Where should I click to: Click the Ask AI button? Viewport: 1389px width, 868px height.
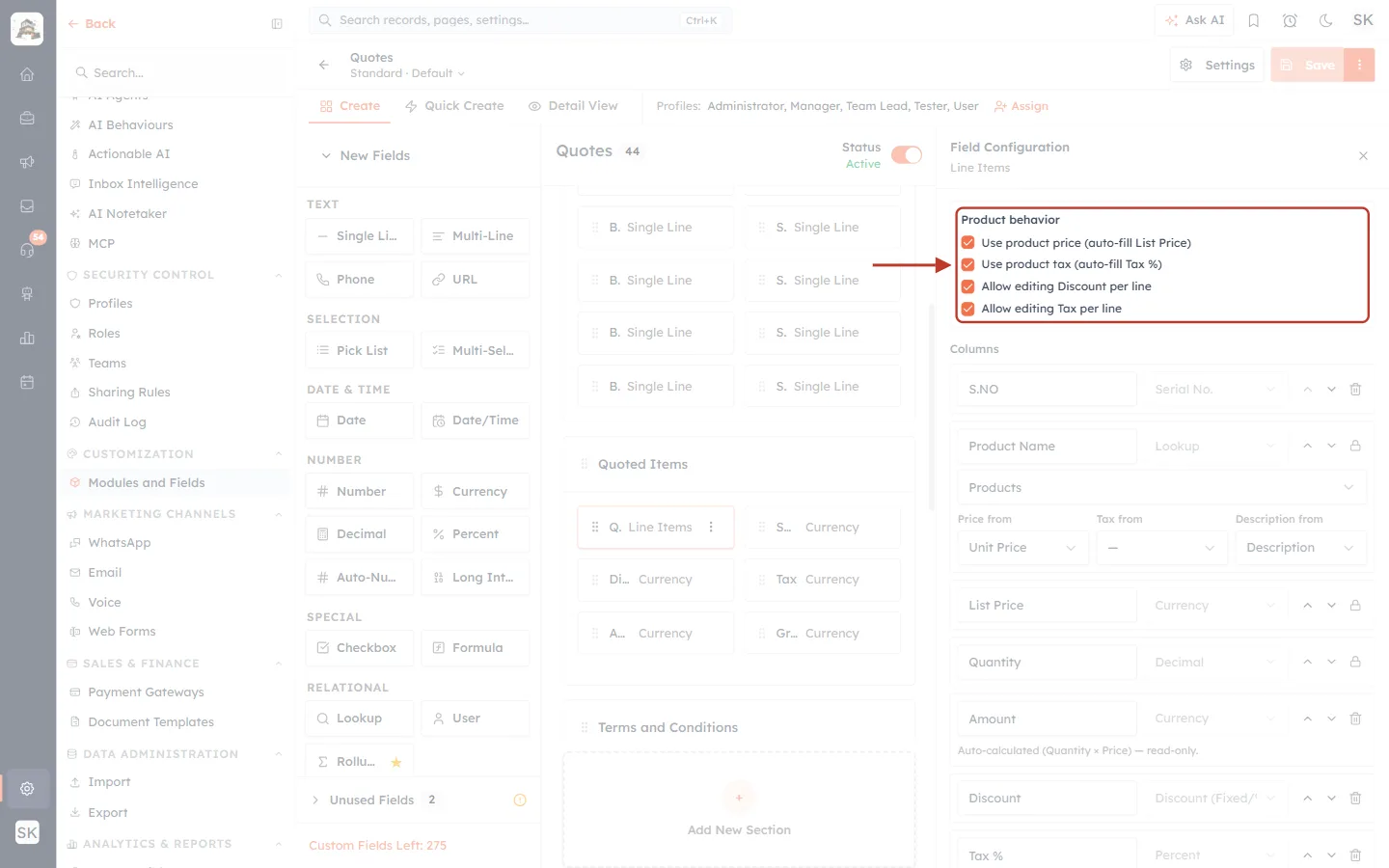[1194, 20]
